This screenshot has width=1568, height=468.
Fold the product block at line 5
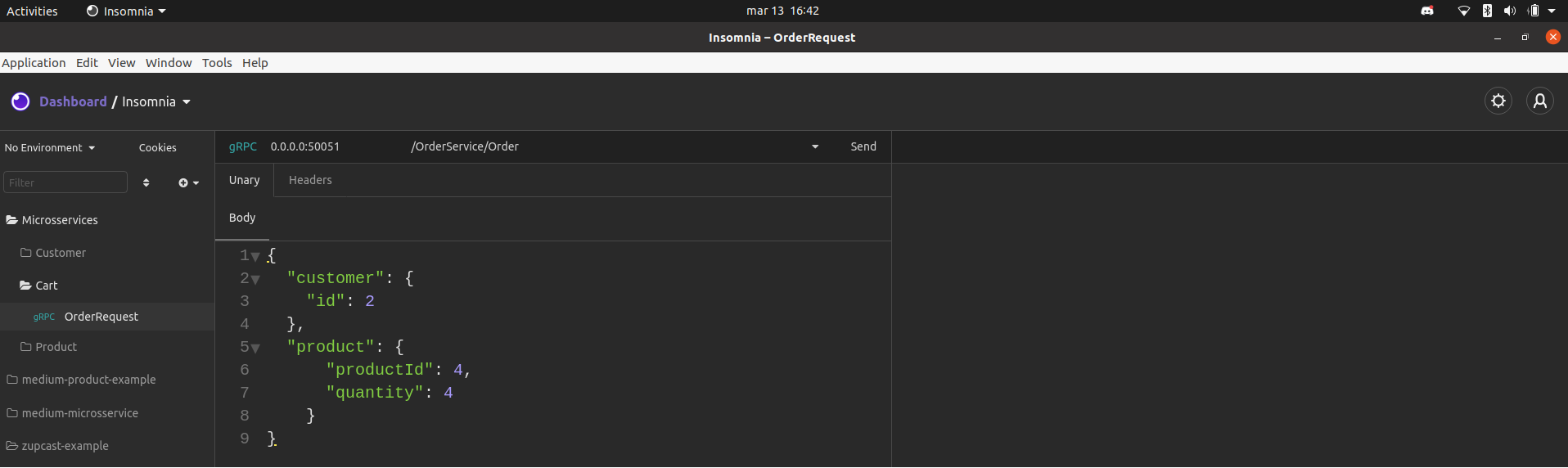[x=255, y=349]
